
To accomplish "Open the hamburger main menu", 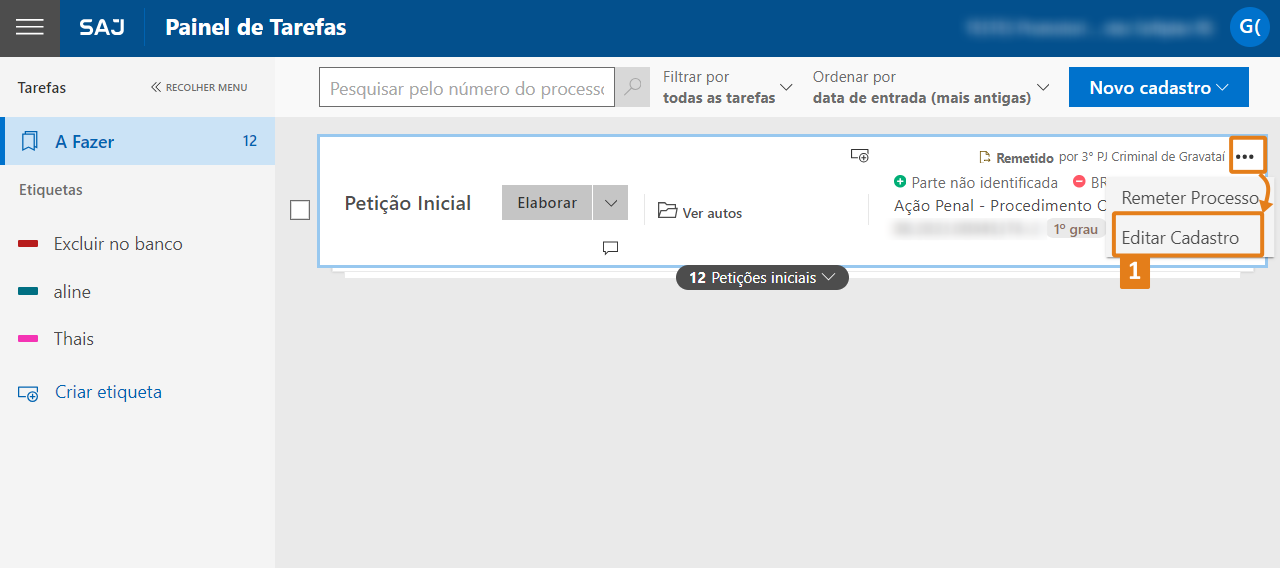I will click(30, 28).
